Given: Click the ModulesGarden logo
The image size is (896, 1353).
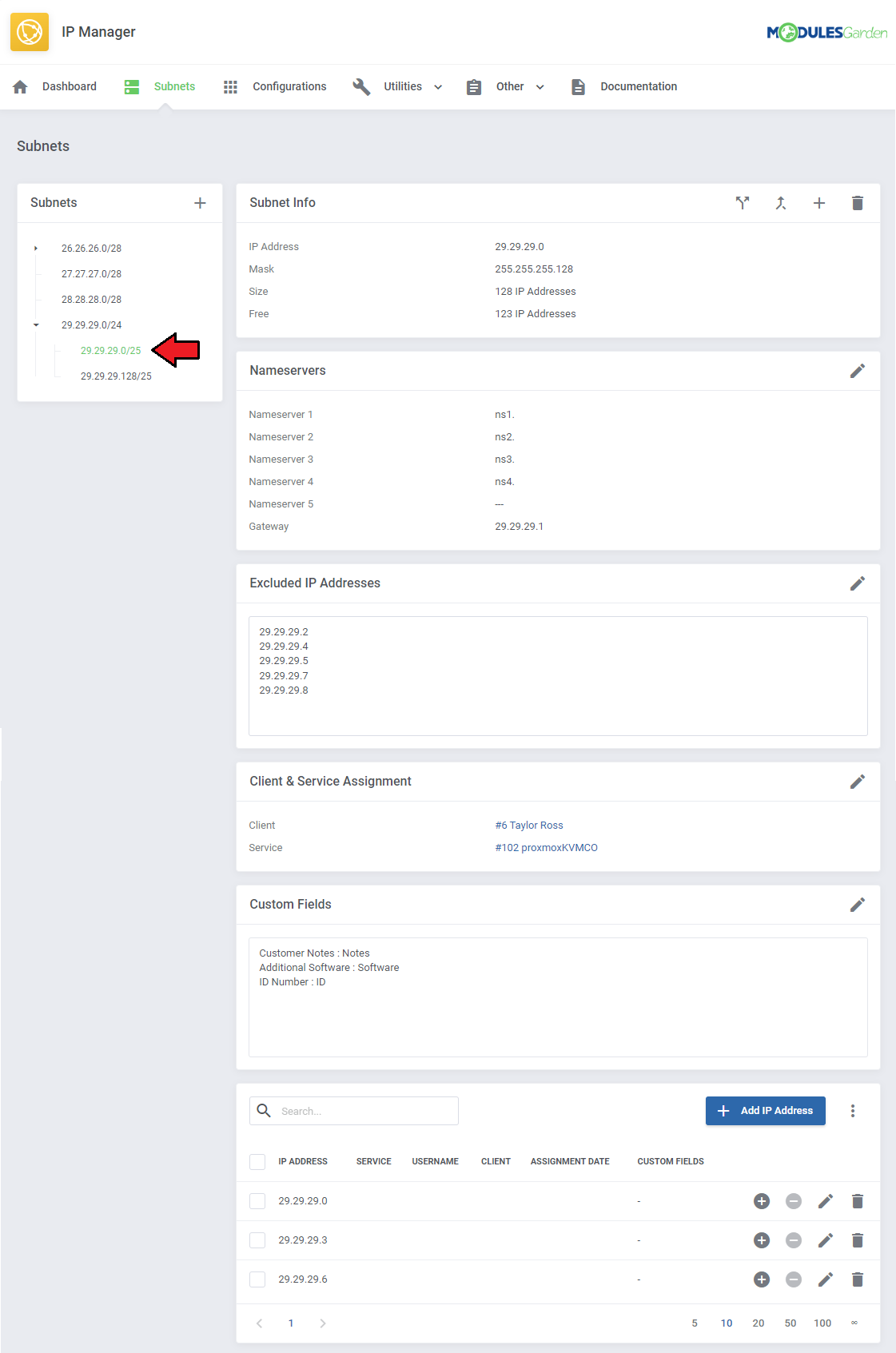Looking at the screenshot, I should (x=826, y=33).
